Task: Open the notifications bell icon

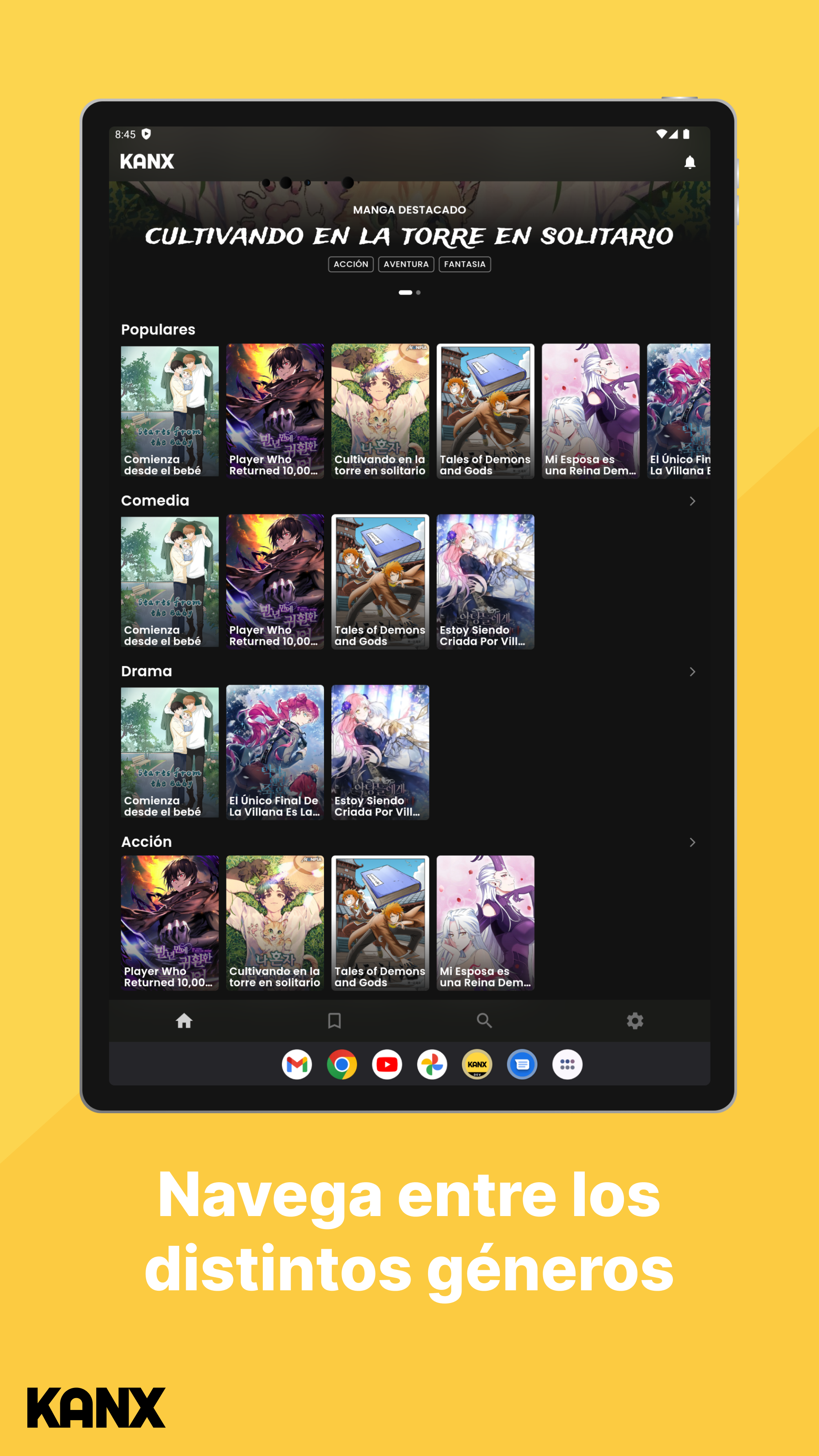Action: tap(690, 162)
